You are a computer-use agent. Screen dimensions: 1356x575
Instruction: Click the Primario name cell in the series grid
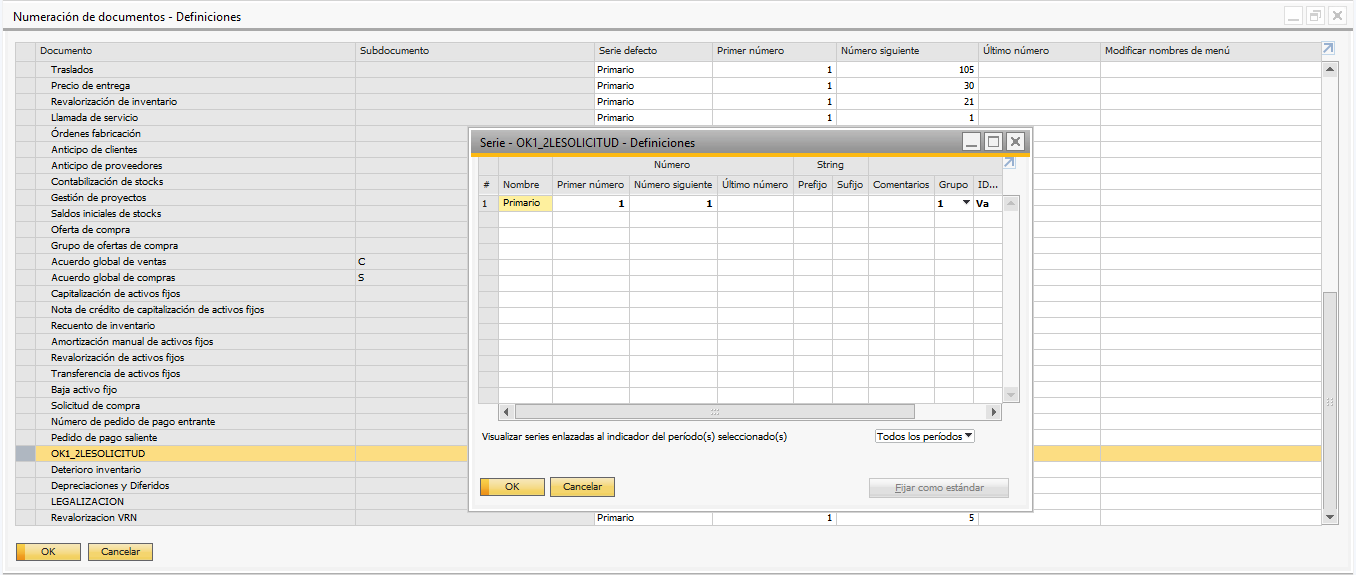pos(525,203)
